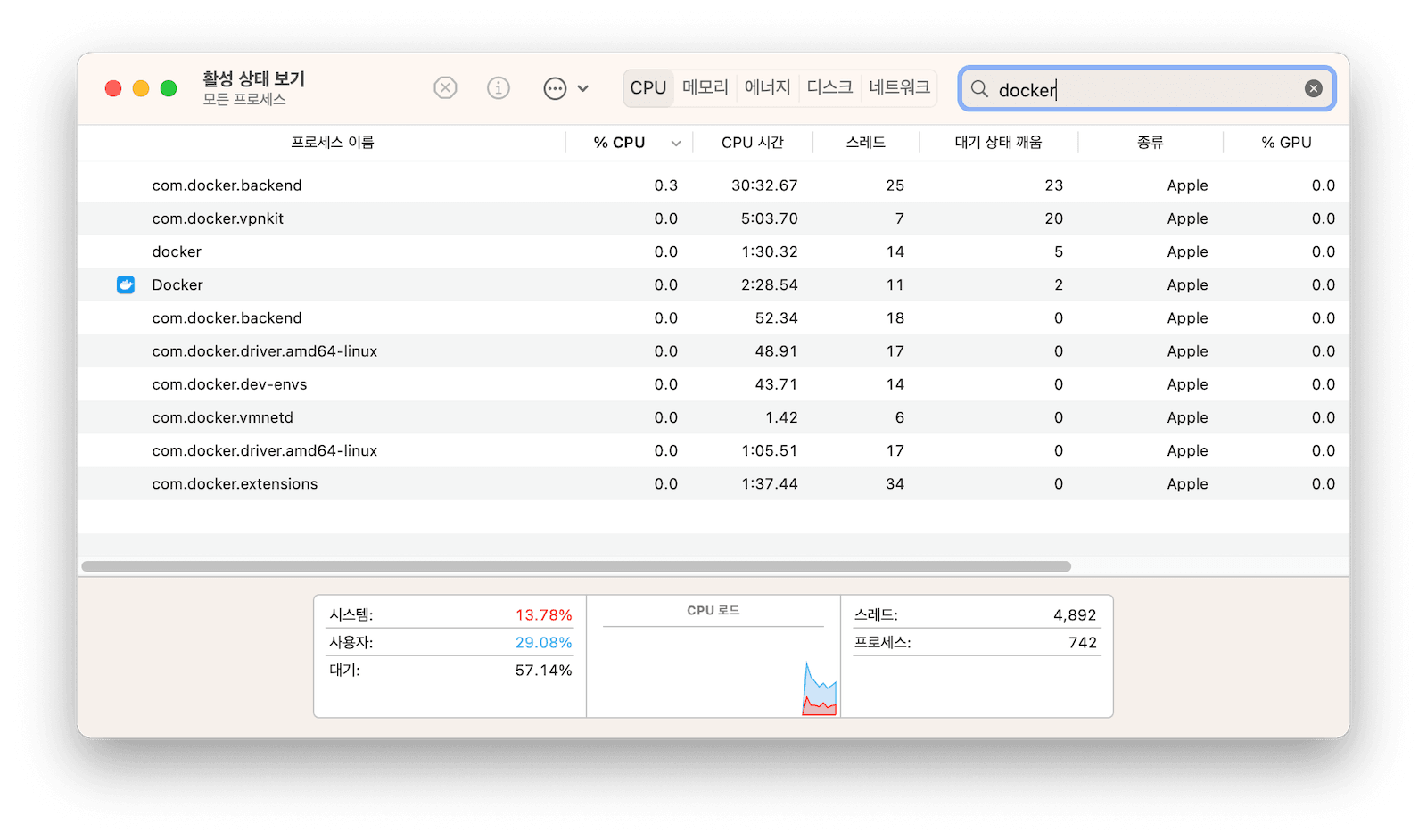Switch to the 에너지 tab

(x=768, y=87)
